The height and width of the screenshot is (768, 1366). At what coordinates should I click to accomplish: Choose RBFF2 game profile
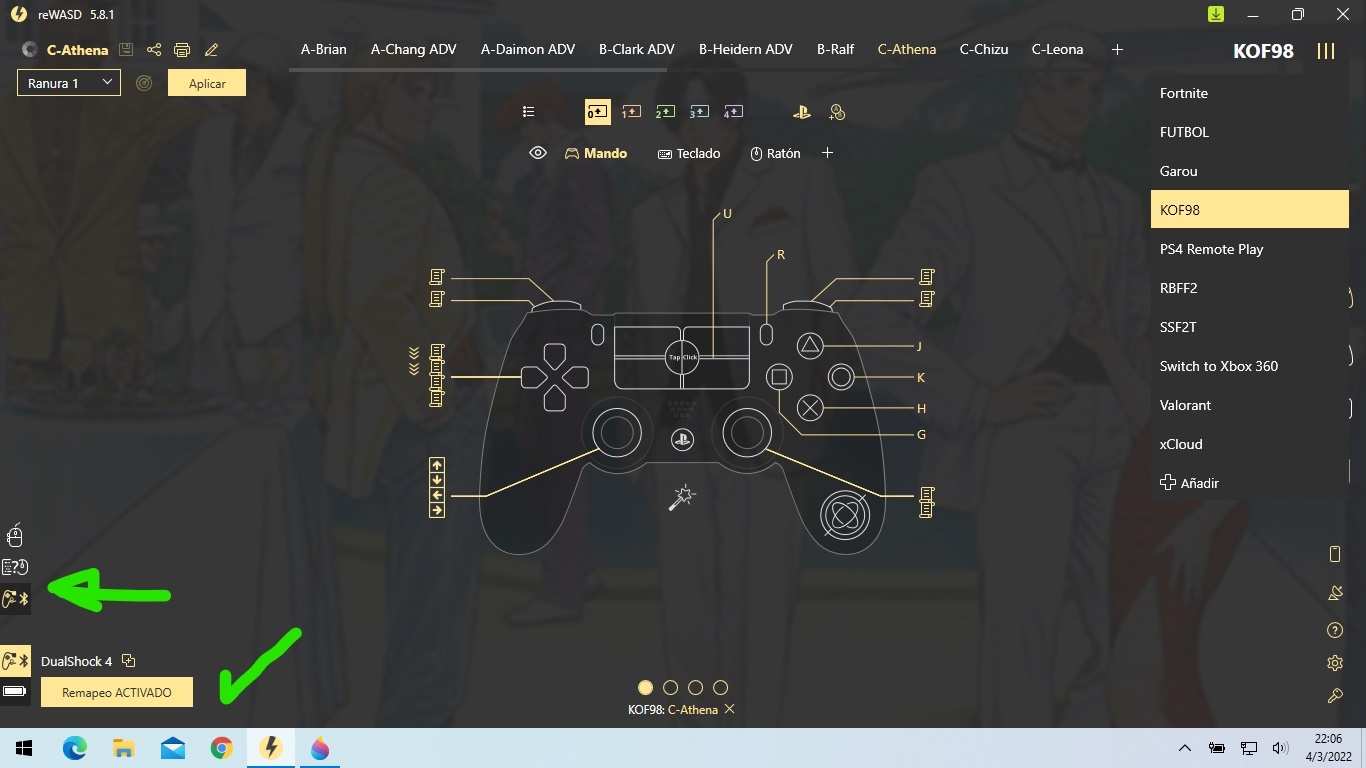pos(1250,288)
